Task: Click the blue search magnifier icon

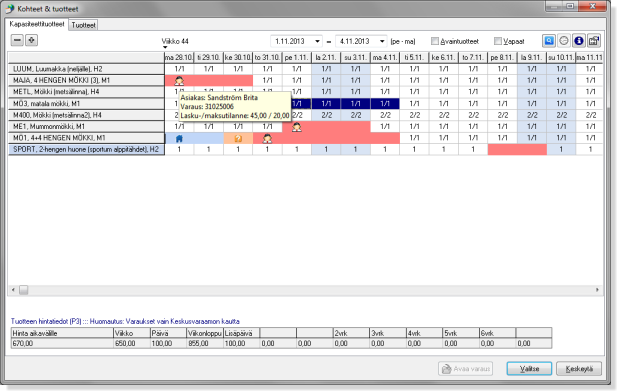Action: click(x=549, y=41)
